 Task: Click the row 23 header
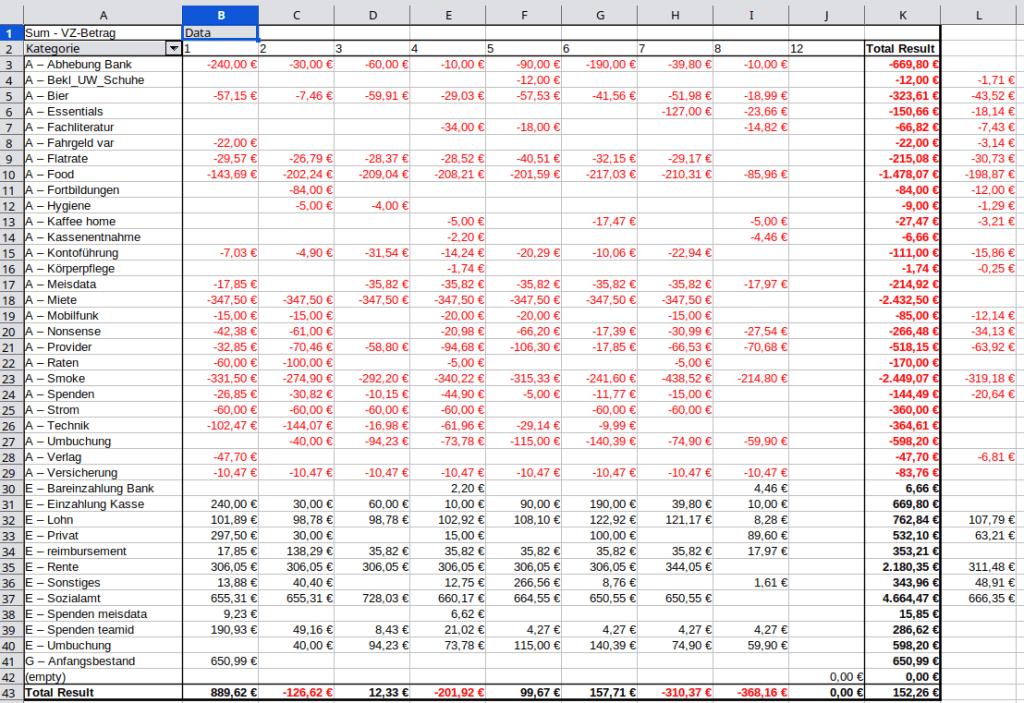(11, 379)
